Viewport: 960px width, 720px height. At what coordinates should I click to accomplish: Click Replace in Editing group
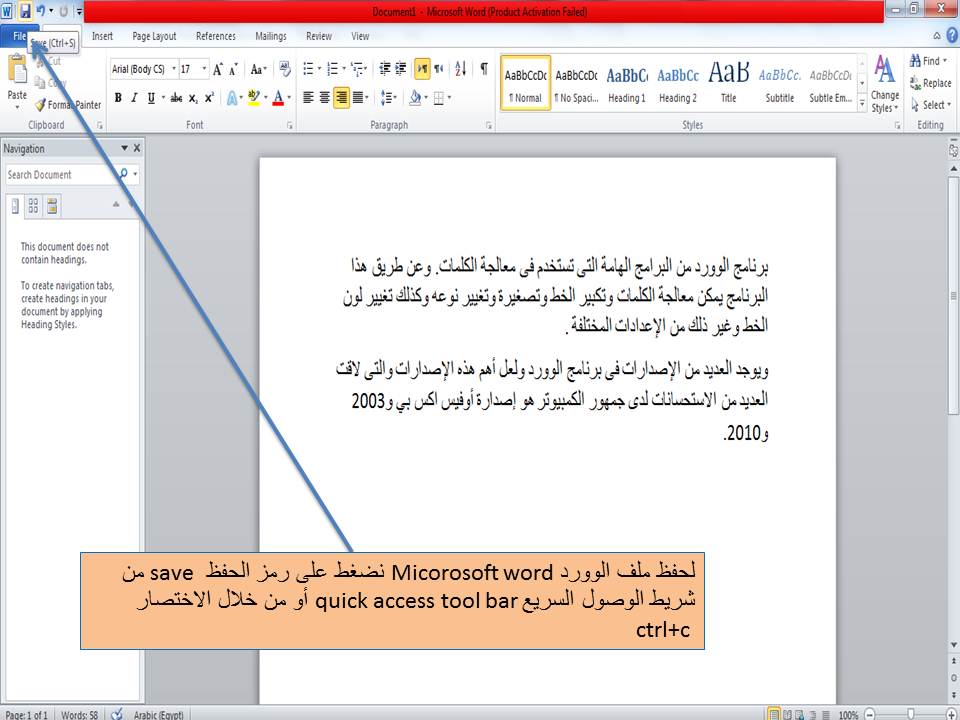[x=931, y=83]
